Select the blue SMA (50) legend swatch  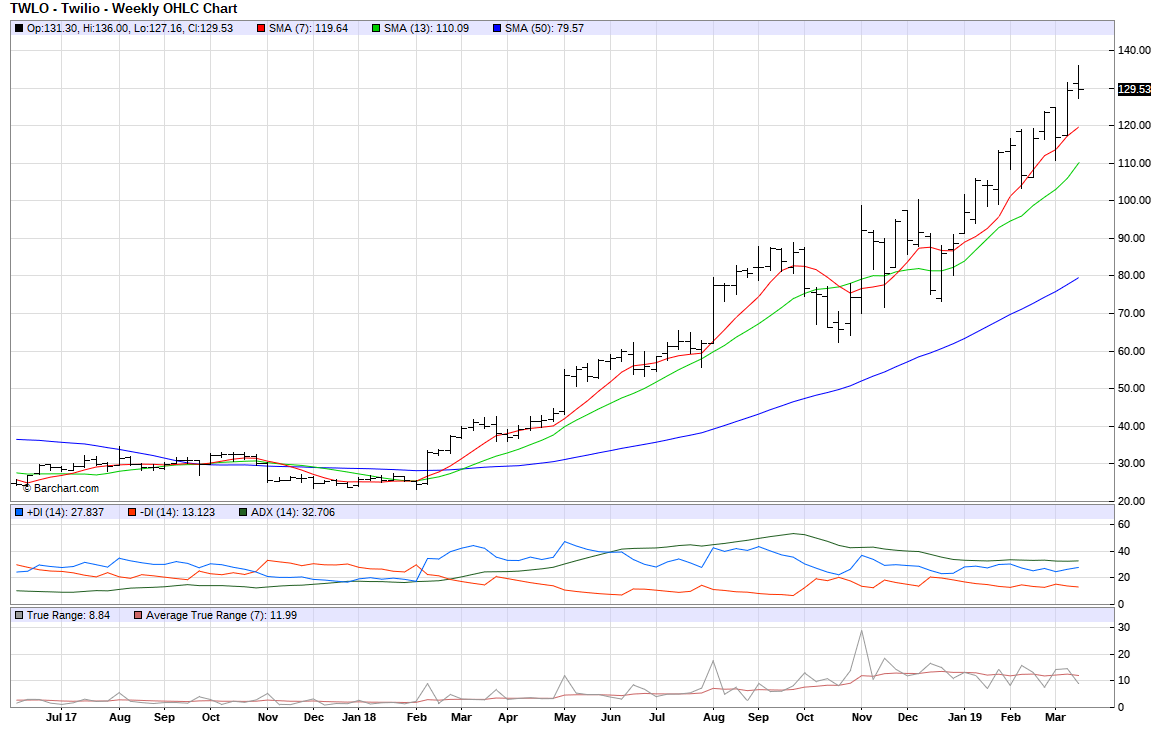tap(497, 29)
